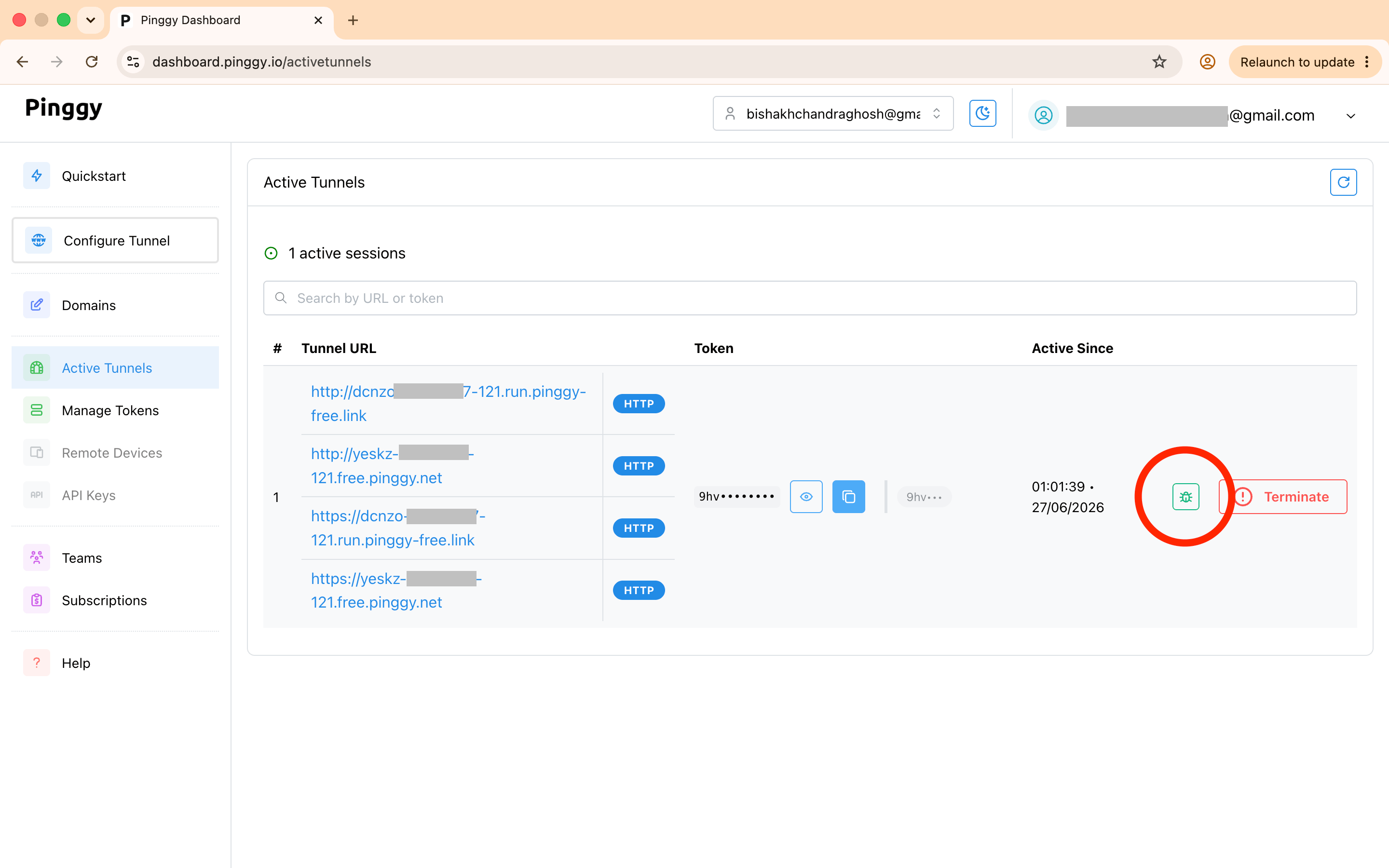The width and height of the screenshot is (1389, 868).
Task: Select the Pinggy Dashboard browser tab
Action: 221,20
